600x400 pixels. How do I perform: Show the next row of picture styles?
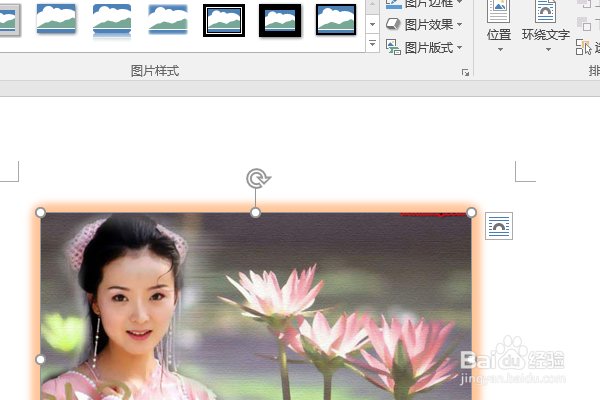pos(372,25)
